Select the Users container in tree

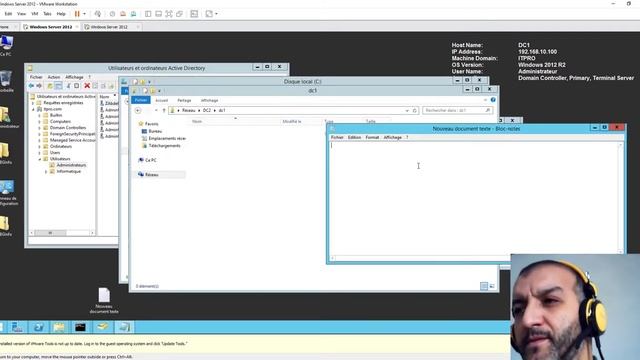[55, 153]
